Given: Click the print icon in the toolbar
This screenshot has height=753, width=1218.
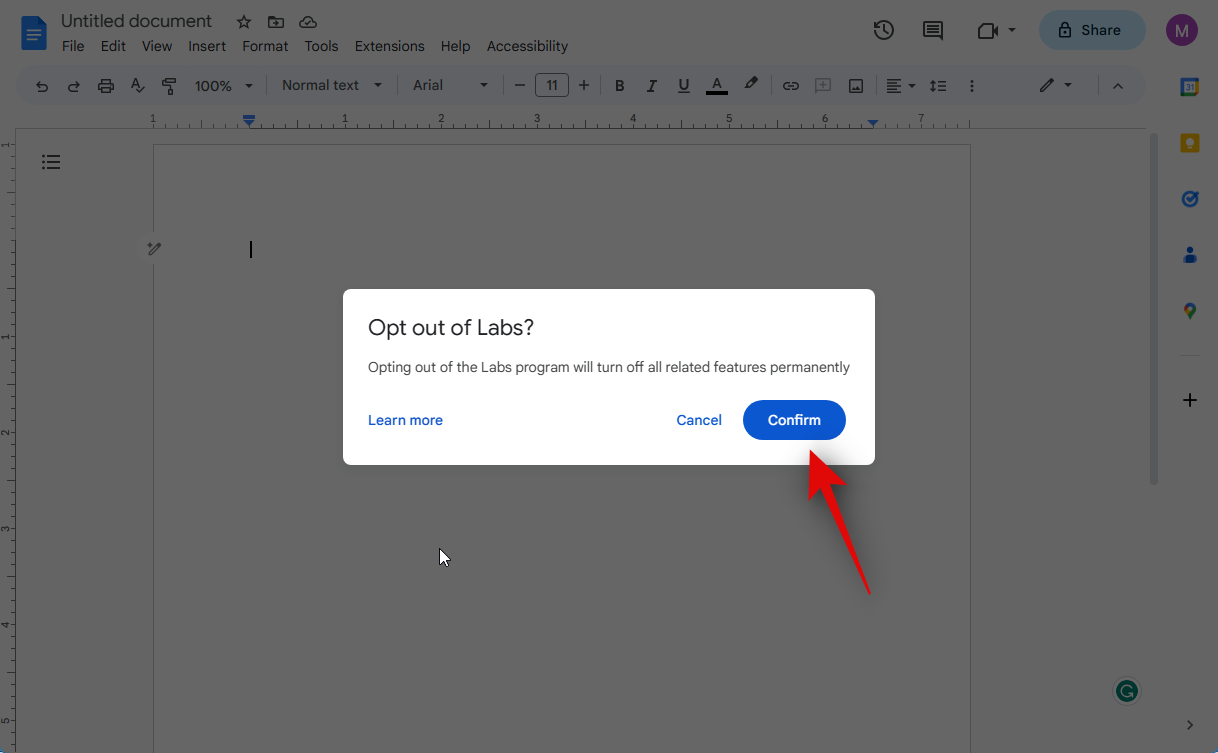Looking at the screenshot, I should (x=106, y=86).
